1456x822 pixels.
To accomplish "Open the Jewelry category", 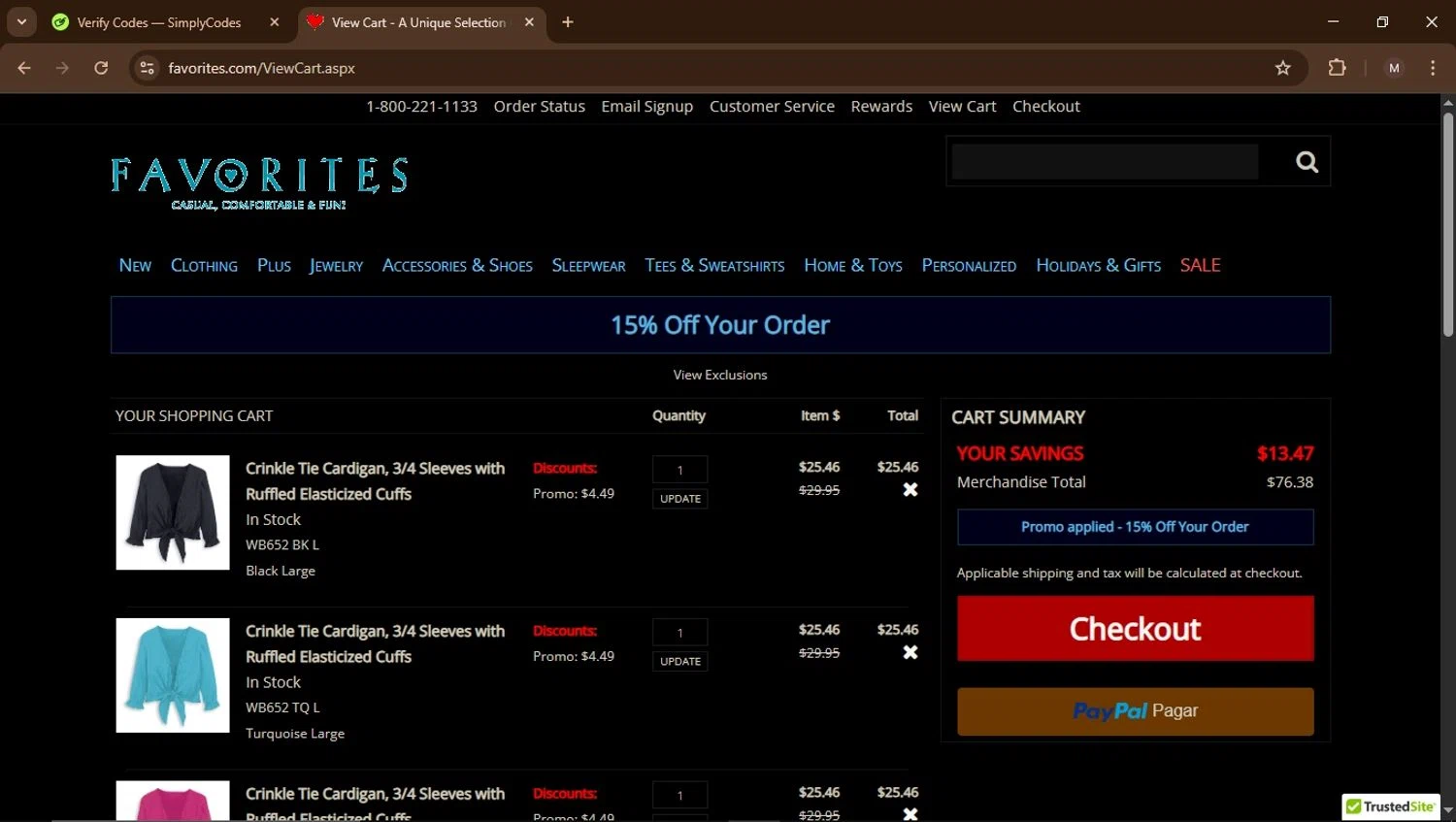I will click(x=336, y=266).
